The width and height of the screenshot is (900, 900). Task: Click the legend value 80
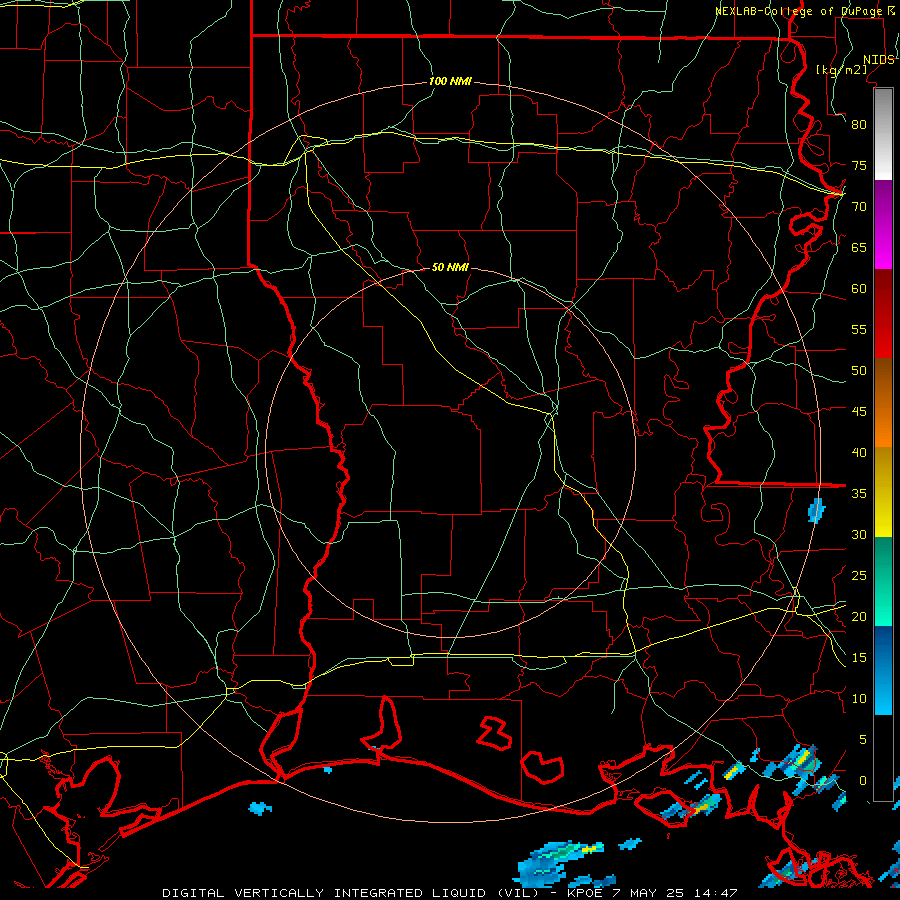(x=859, y=125)
